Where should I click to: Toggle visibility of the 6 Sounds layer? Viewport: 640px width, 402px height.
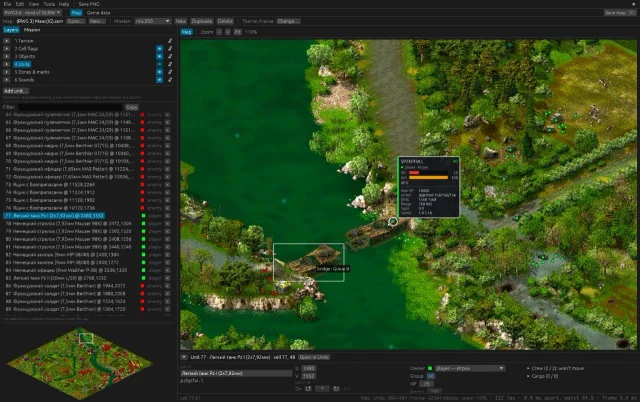click(159, 80)
